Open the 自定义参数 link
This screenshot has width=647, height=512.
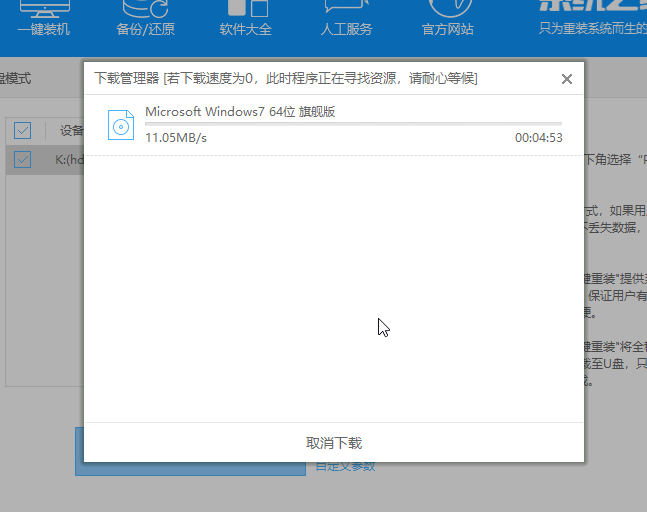[x=345, y=466]
